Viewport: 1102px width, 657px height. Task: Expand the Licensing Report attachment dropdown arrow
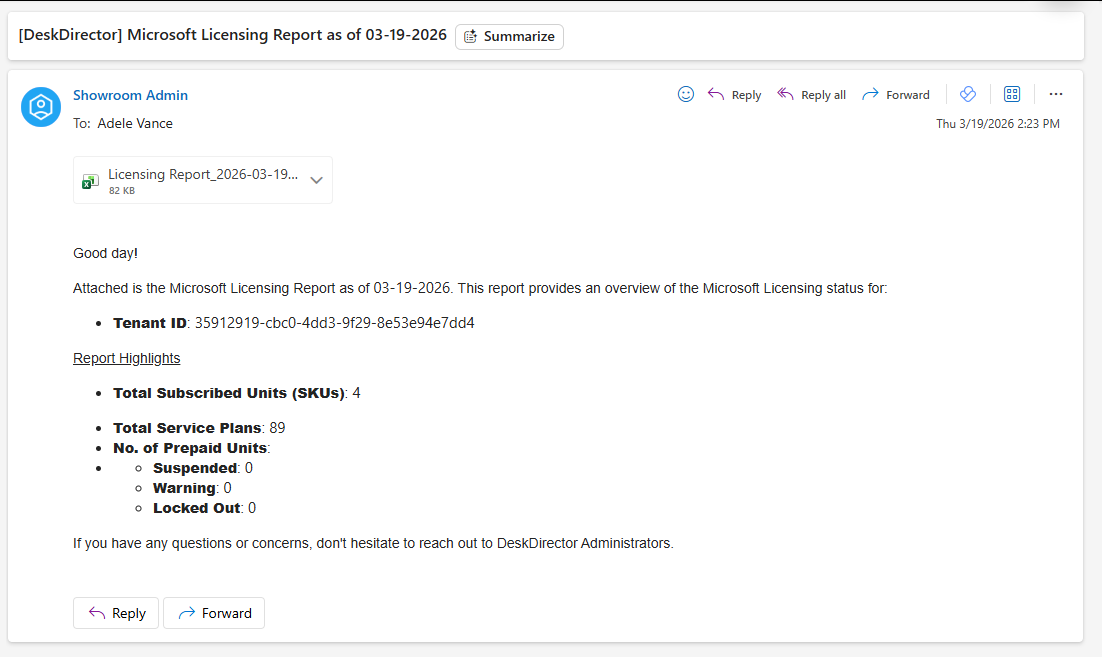(316, 181)
